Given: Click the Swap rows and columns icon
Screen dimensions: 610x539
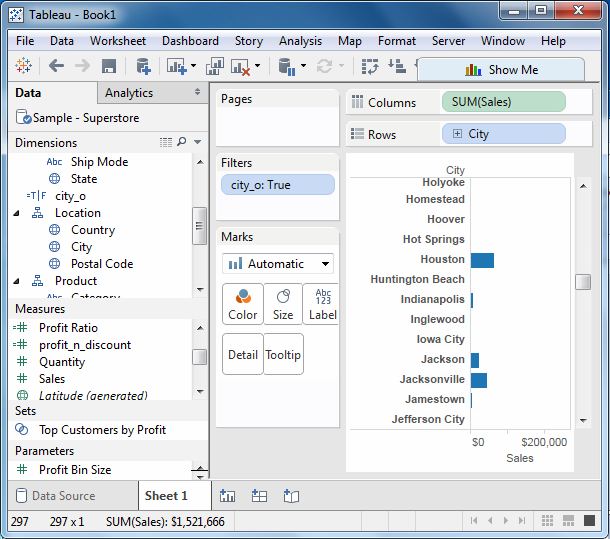Looking at the screenshot, I should [370, 66].
